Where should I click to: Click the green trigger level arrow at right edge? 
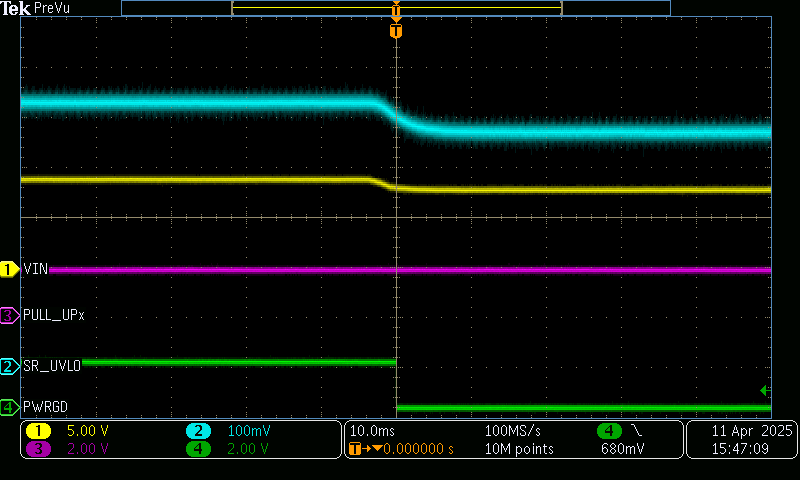[x=765, y=390]
